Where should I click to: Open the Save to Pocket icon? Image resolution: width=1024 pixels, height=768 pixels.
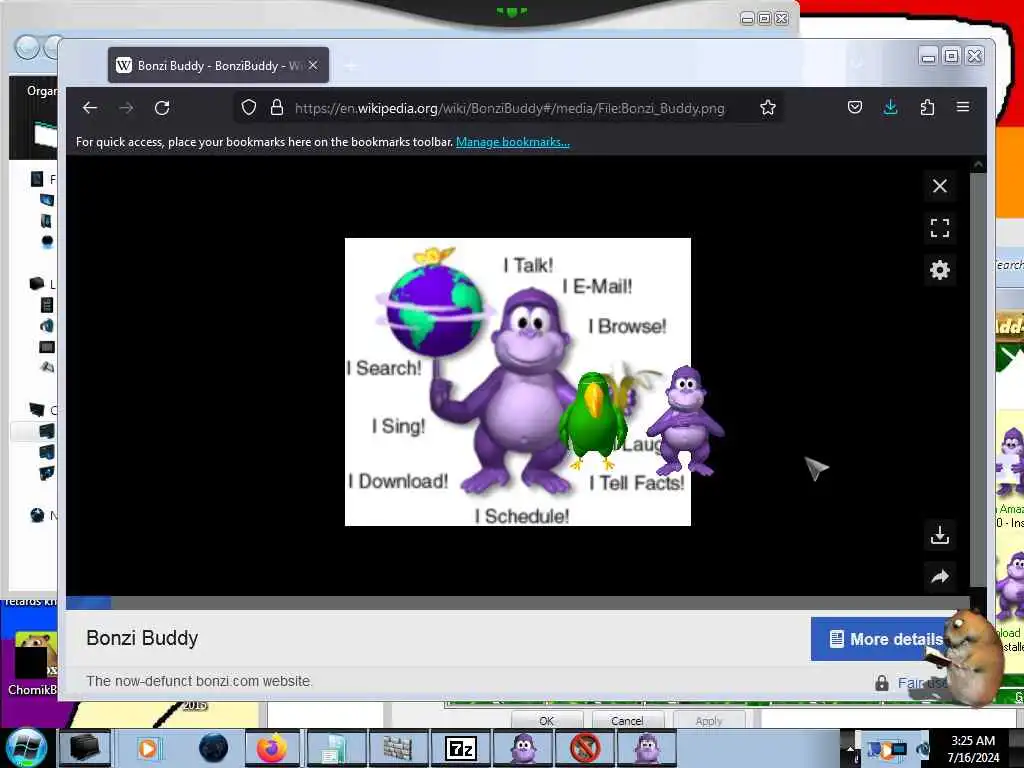coord(854,108)
